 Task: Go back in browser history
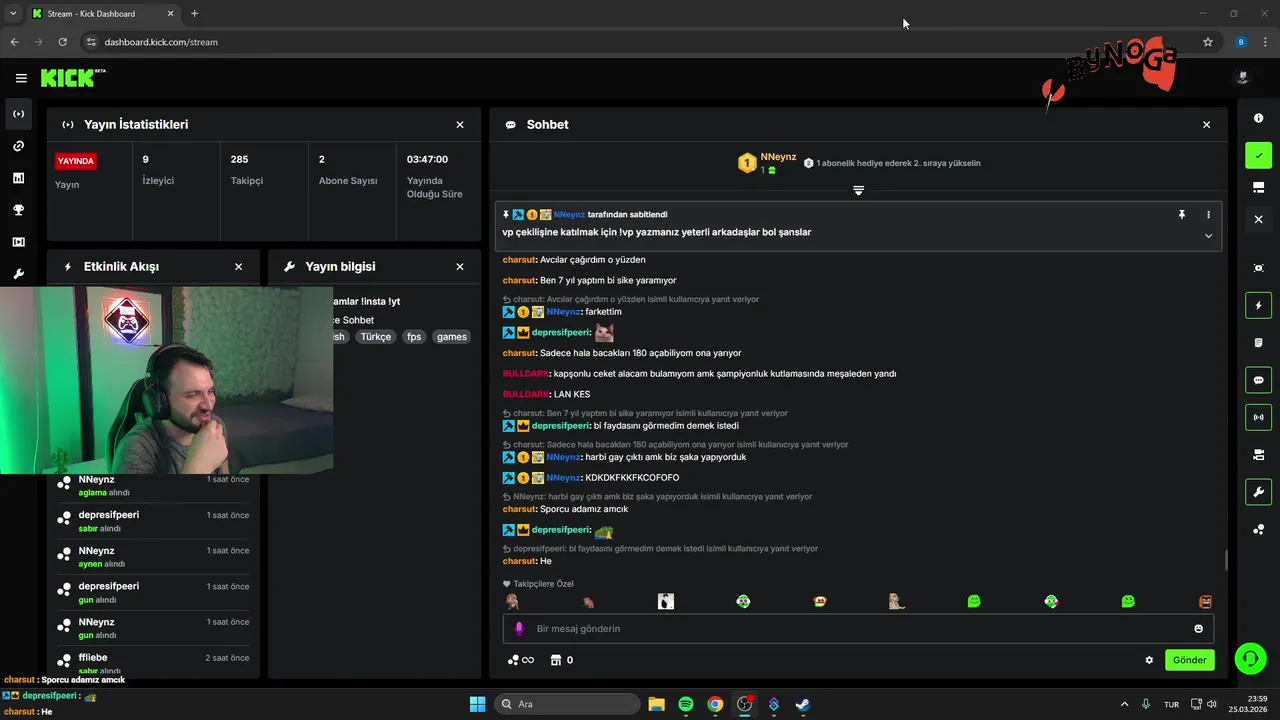click(14, 42)
